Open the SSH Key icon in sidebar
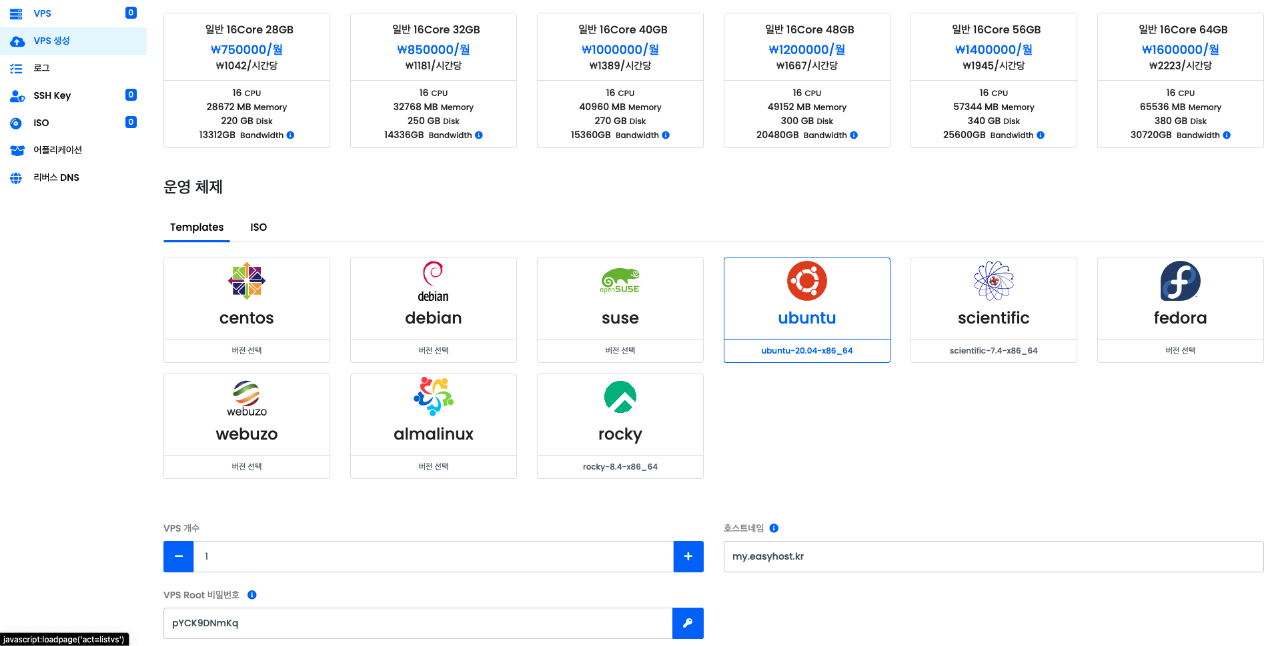This screenshot has width=1280, height=646. (x=16, y=96)
